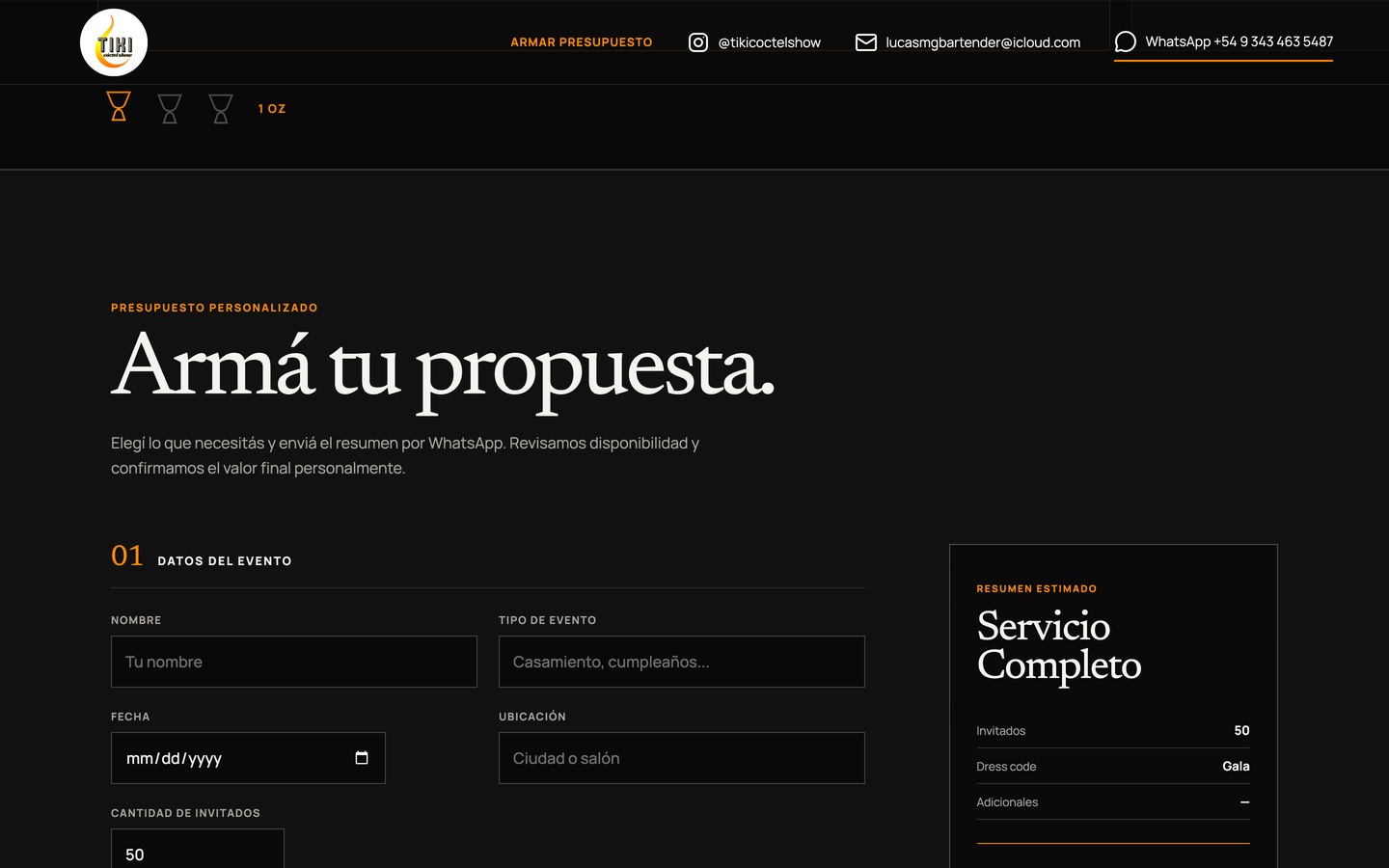The image size is (1389, 868).
Task: Select the second jigger glass icon
Action: (x=170, y=108)
